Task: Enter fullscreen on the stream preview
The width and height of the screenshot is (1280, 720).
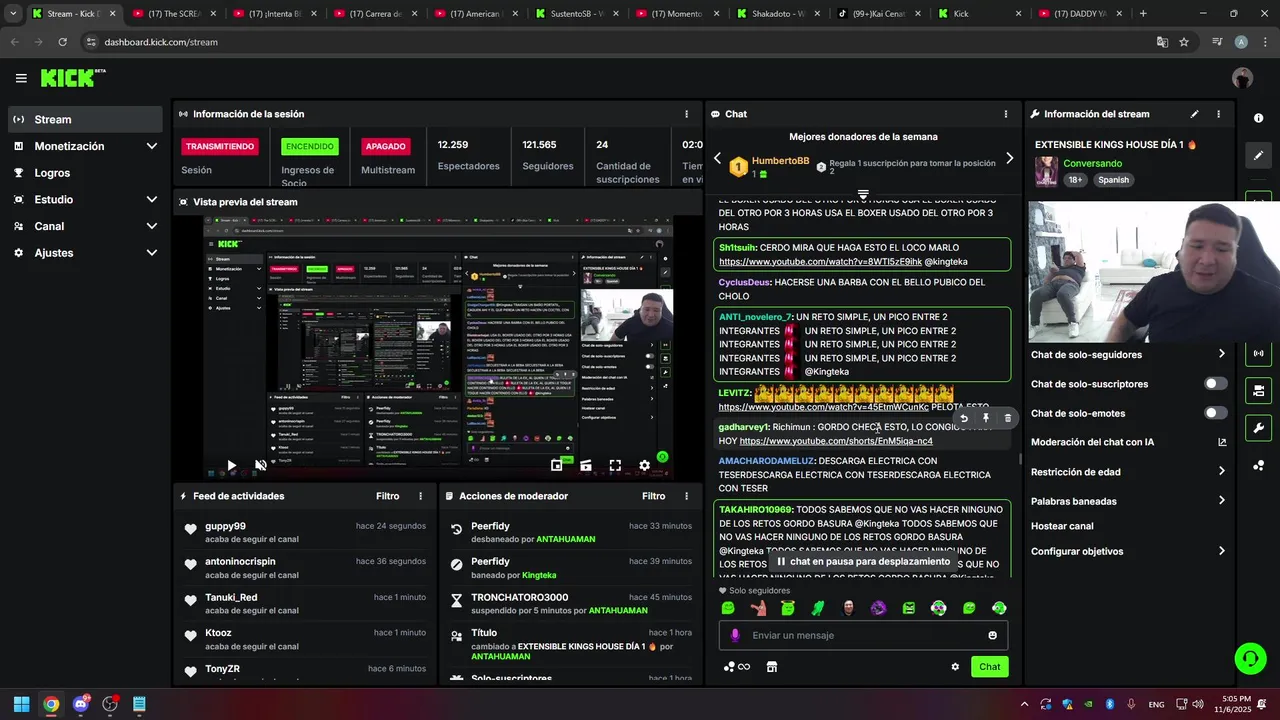Action: pos(615,465)
